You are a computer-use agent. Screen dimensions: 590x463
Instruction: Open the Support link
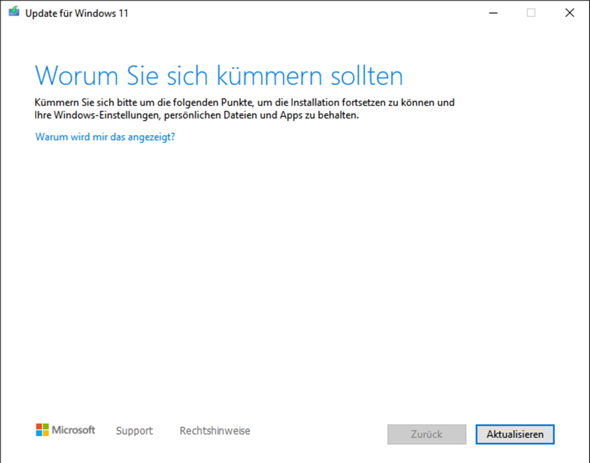(x=134, y=431)
